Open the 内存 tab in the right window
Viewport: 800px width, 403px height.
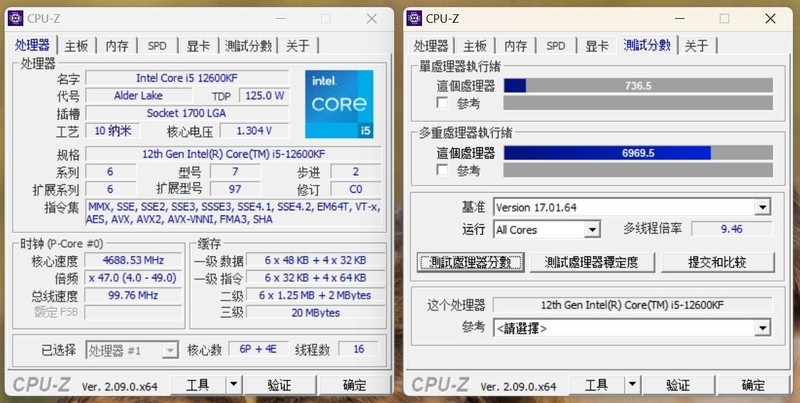point(515,46)
